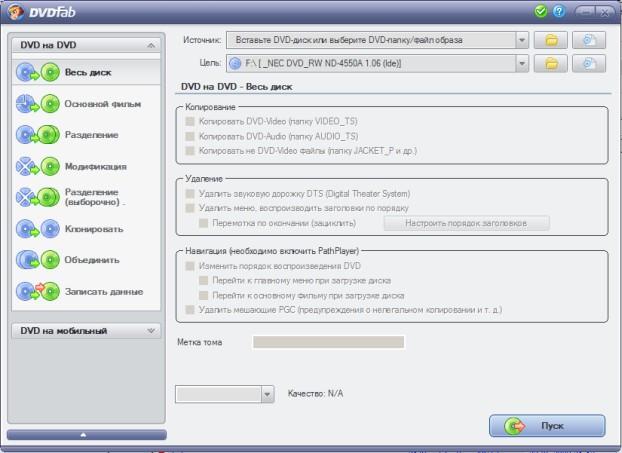This screenshot has width=622, height=453.
Task: Enable Удалить меню, воспроизводить заголовки checkbox
Action: [x=190, y=208]
